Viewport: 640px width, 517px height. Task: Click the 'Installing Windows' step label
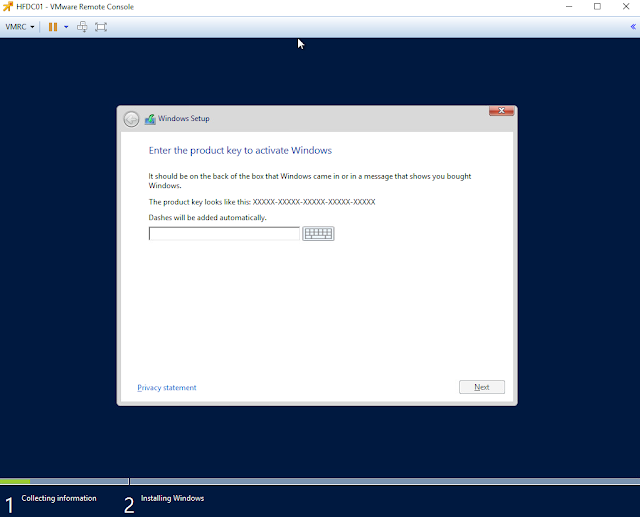[x=172, y=498]
